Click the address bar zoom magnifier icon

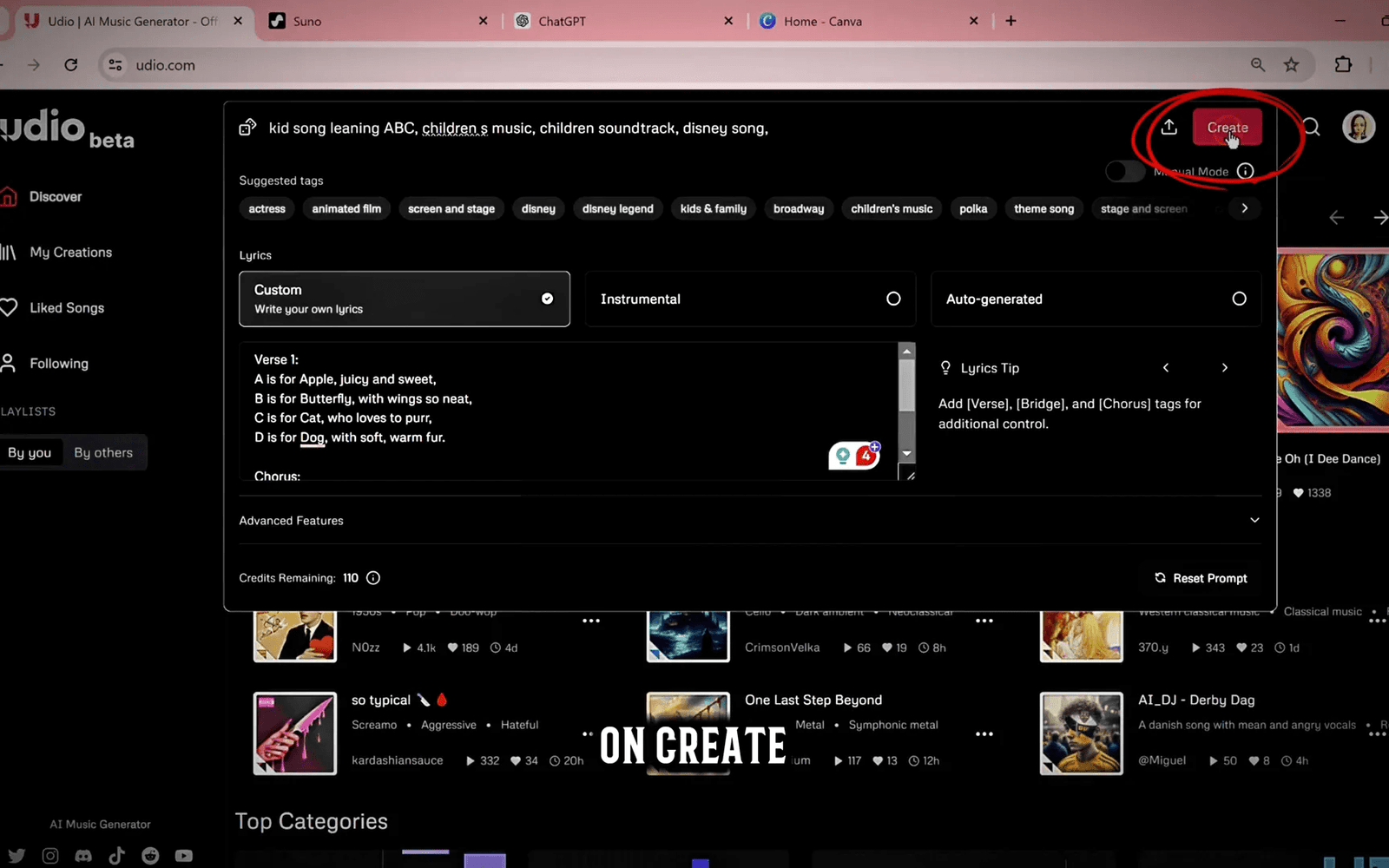click(x=1258, y=65)
